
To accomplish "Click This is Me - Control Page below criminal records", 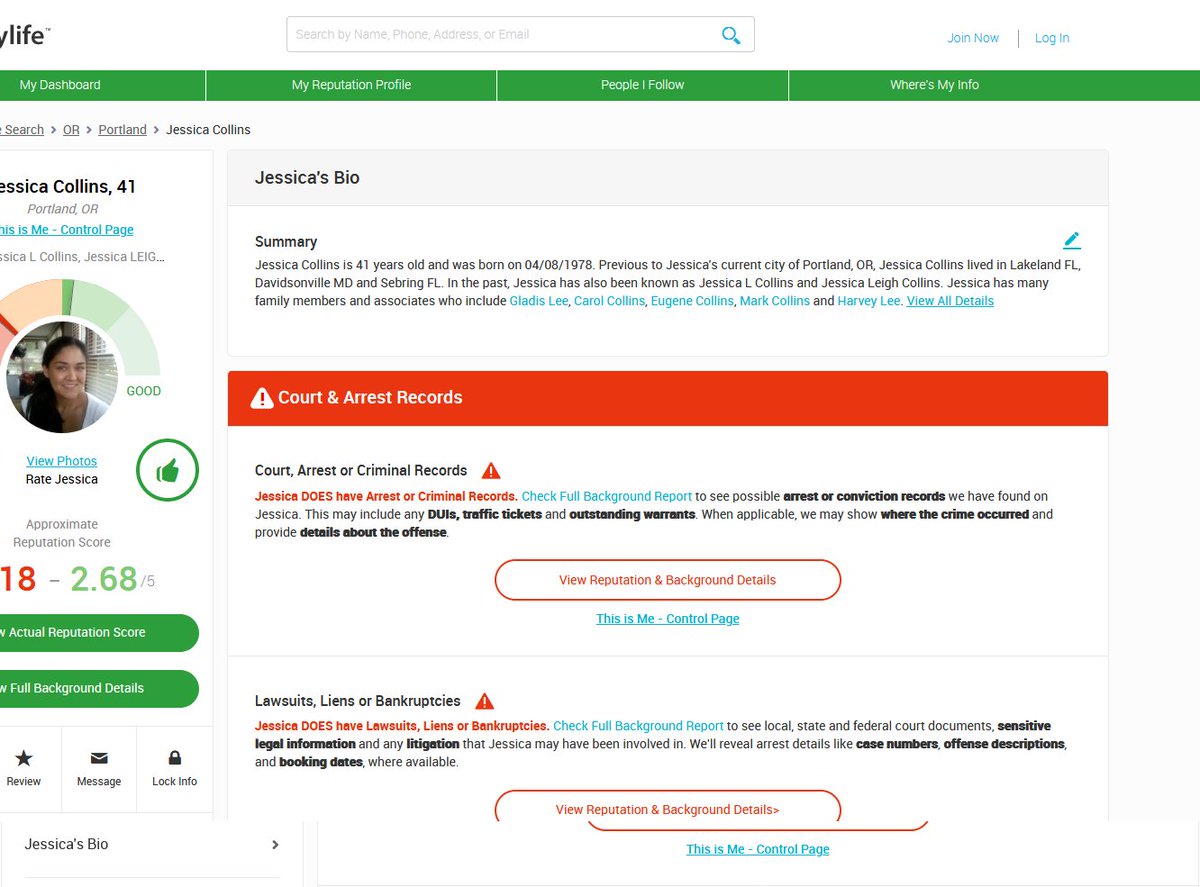I will [x=668, y=619].
